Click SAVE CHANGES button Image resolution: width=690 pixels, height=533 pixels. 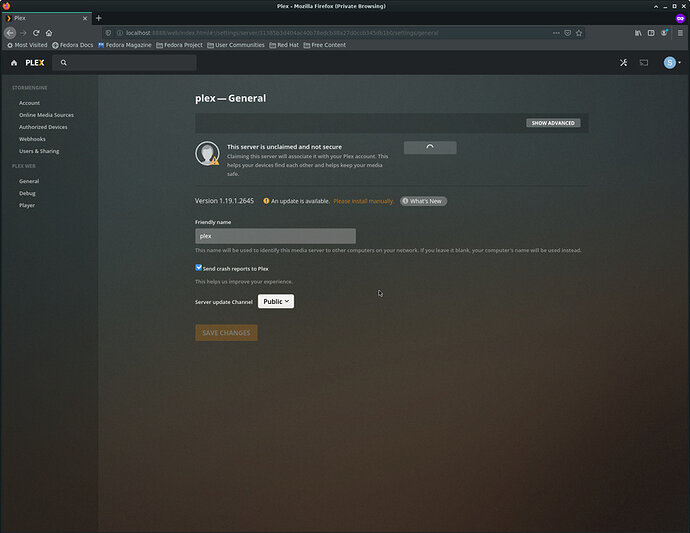pos(226,333)
